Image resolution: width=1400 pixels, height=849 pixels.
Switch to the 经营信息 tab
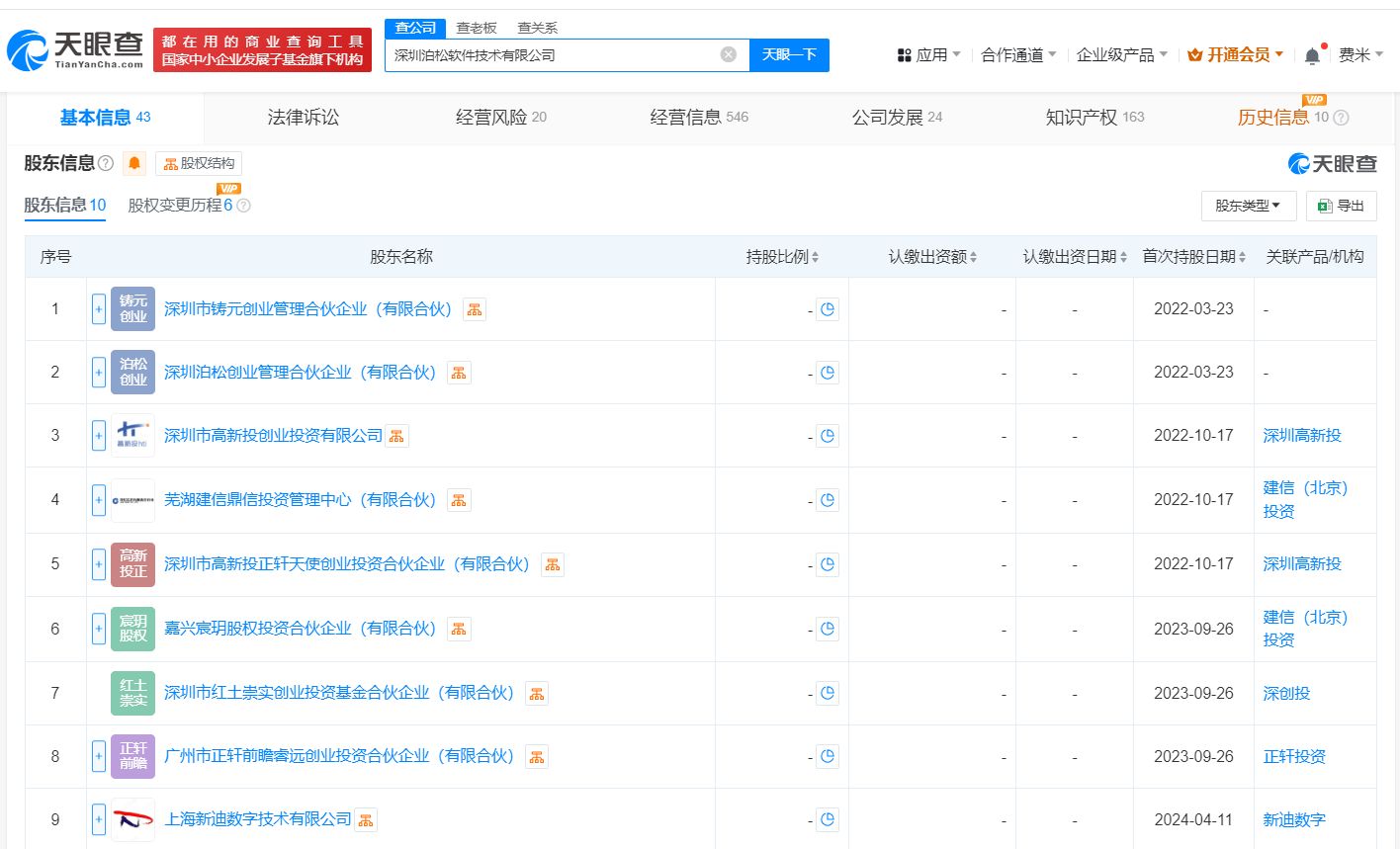[699, 118]
